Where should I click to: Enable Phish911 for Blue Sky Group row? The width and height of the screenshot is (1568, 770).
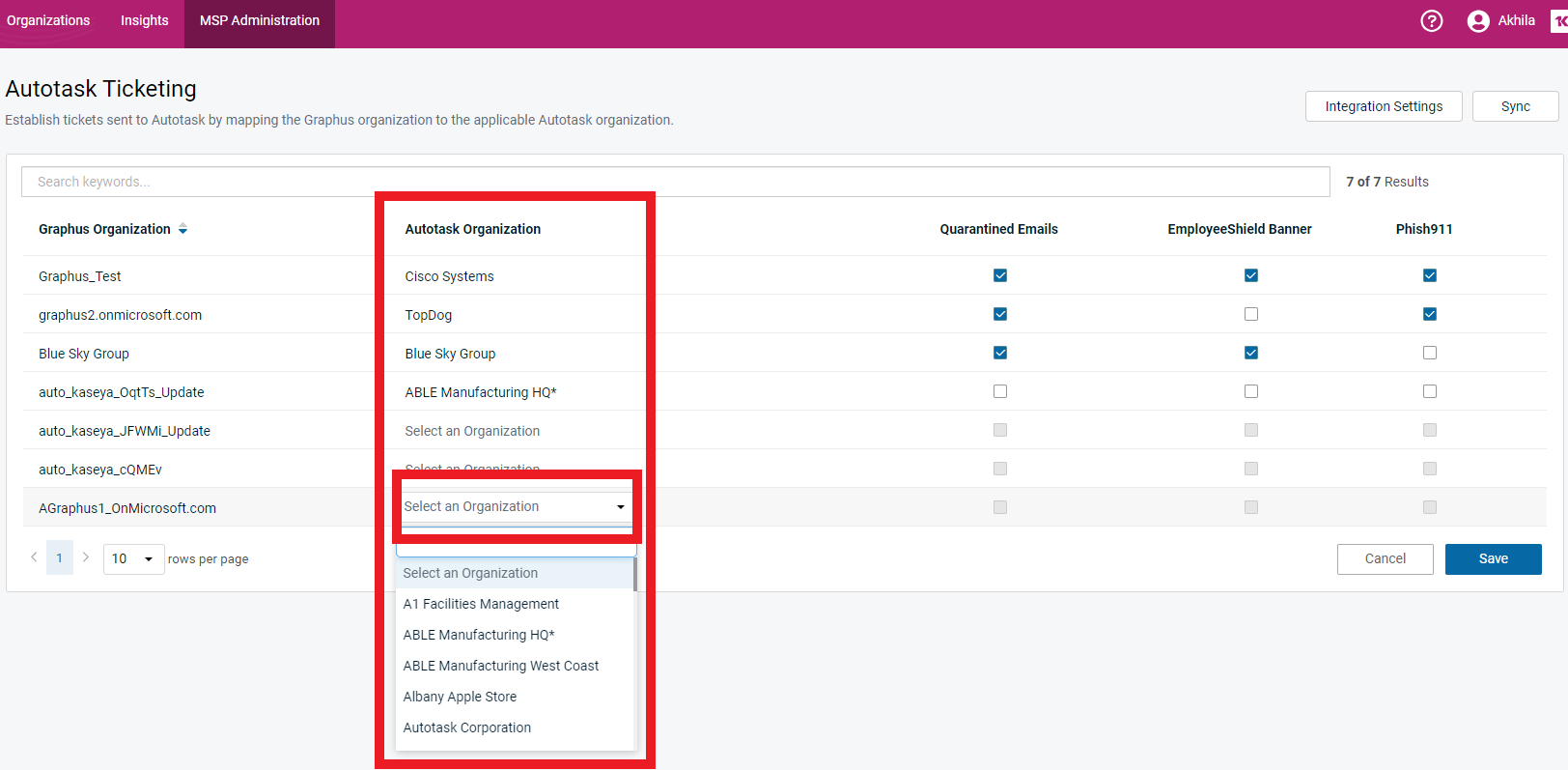point(1430,353)
